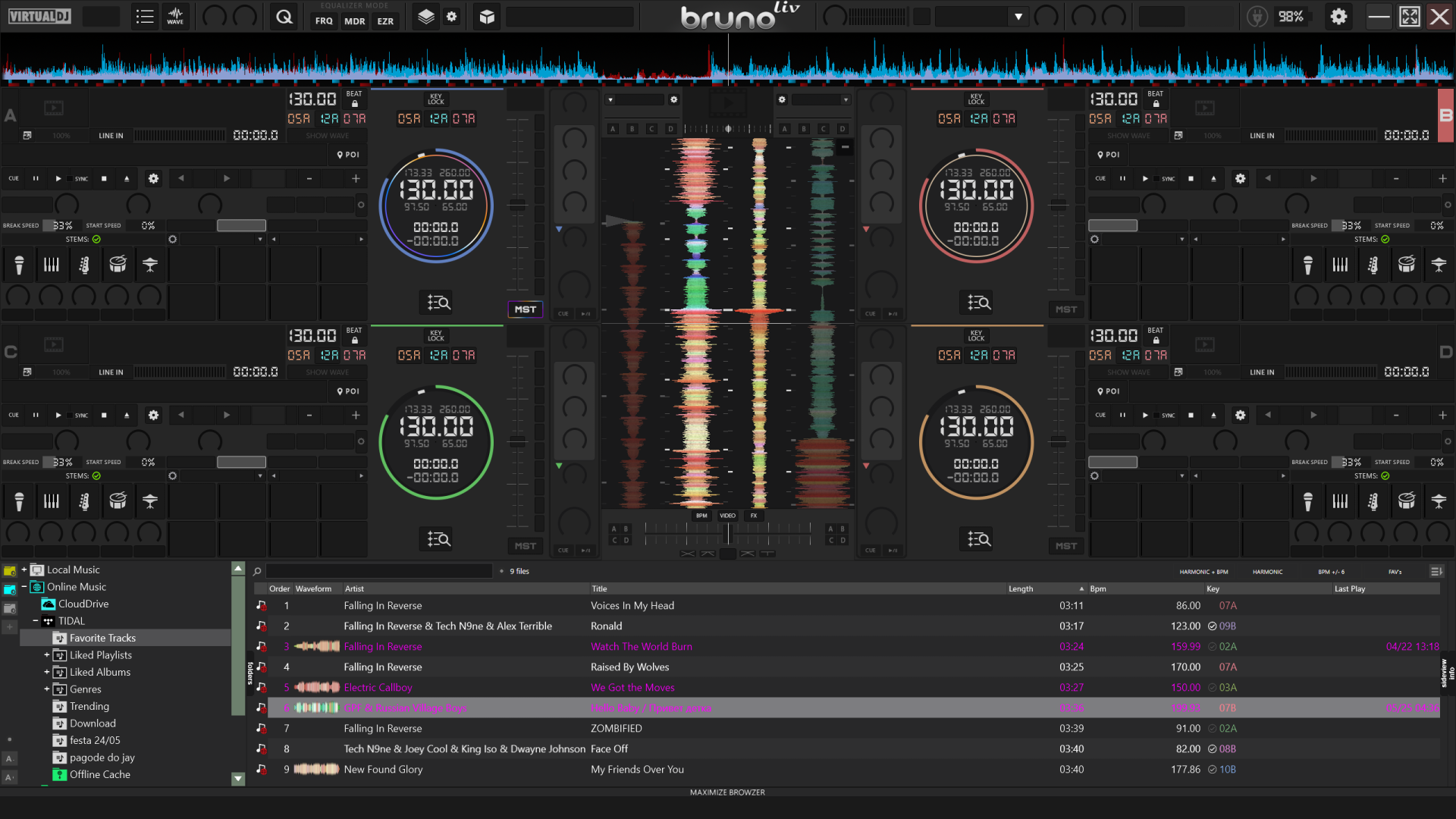Select FRQ equalizer mode
Screen dimensions: 1456x819
(324, 21)
